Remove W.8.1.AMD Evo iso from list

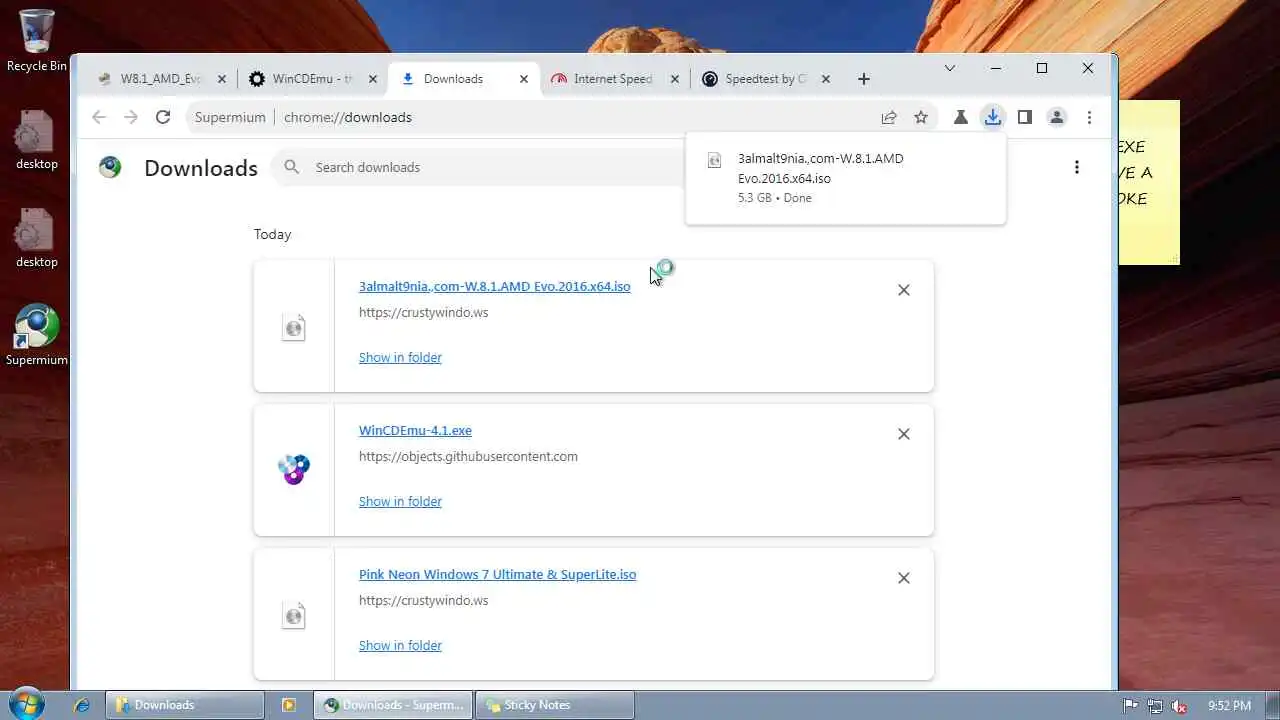click(x=904, y=290)
